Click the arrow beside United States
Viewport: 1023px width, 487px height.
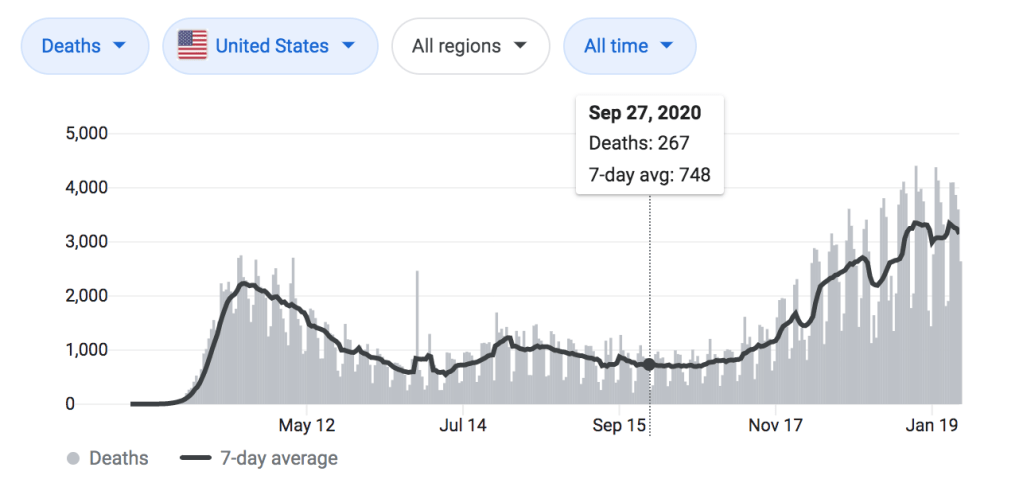(348, 46)
